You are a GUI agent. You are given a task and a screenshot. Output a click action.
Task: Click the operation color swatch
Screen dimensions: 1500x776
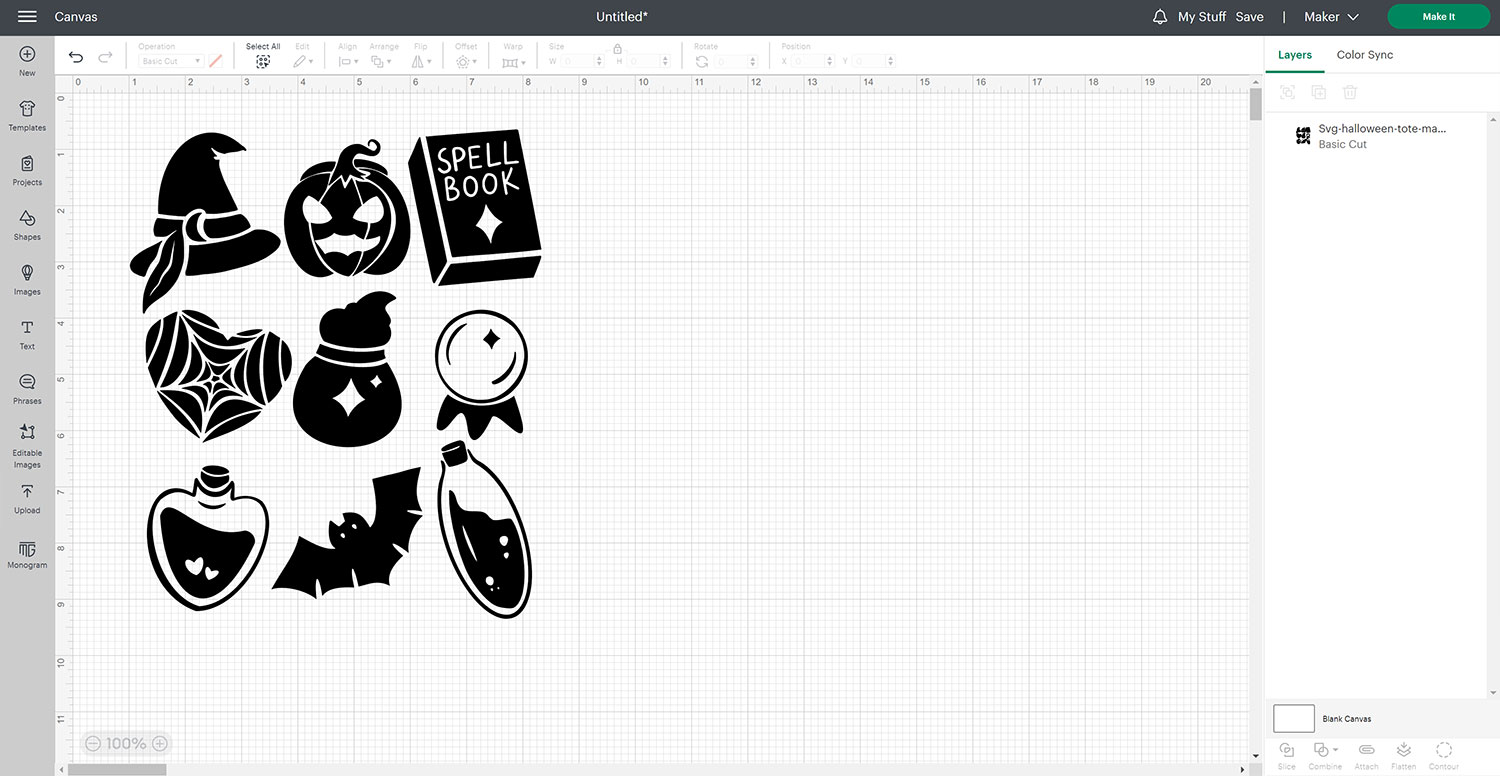click(215, 62)
